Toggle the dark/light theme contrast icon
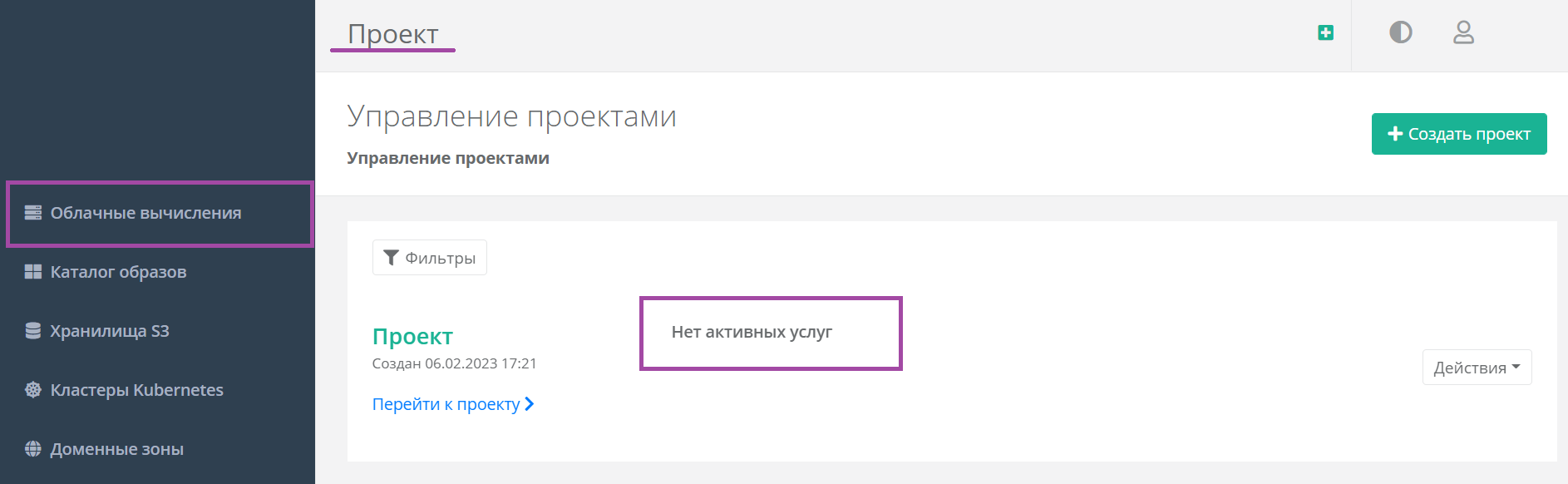1568x484 pixels. (x=1401, y=32)
